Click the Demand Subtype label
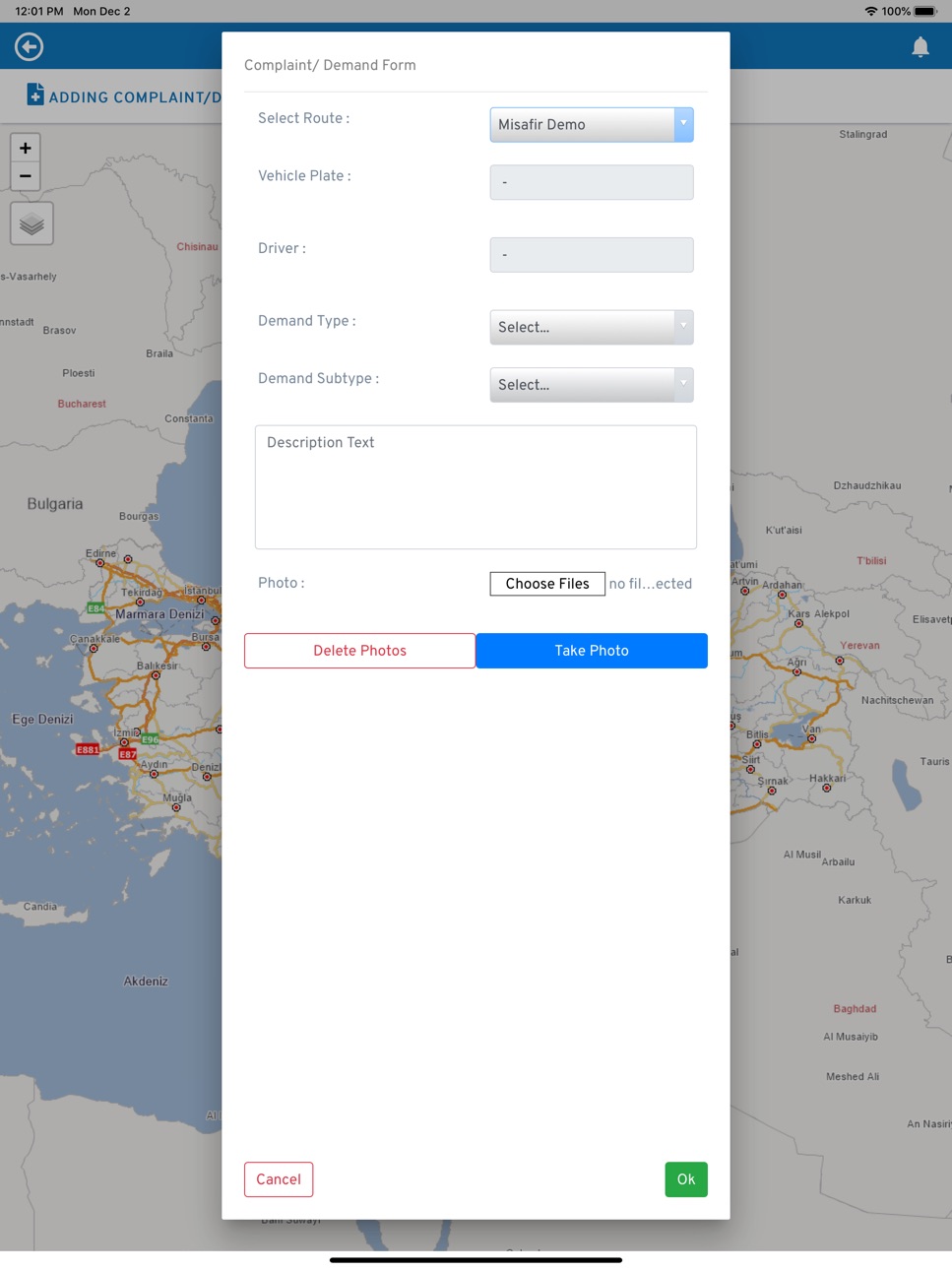The image size is (952, 1270). (318, 379)
